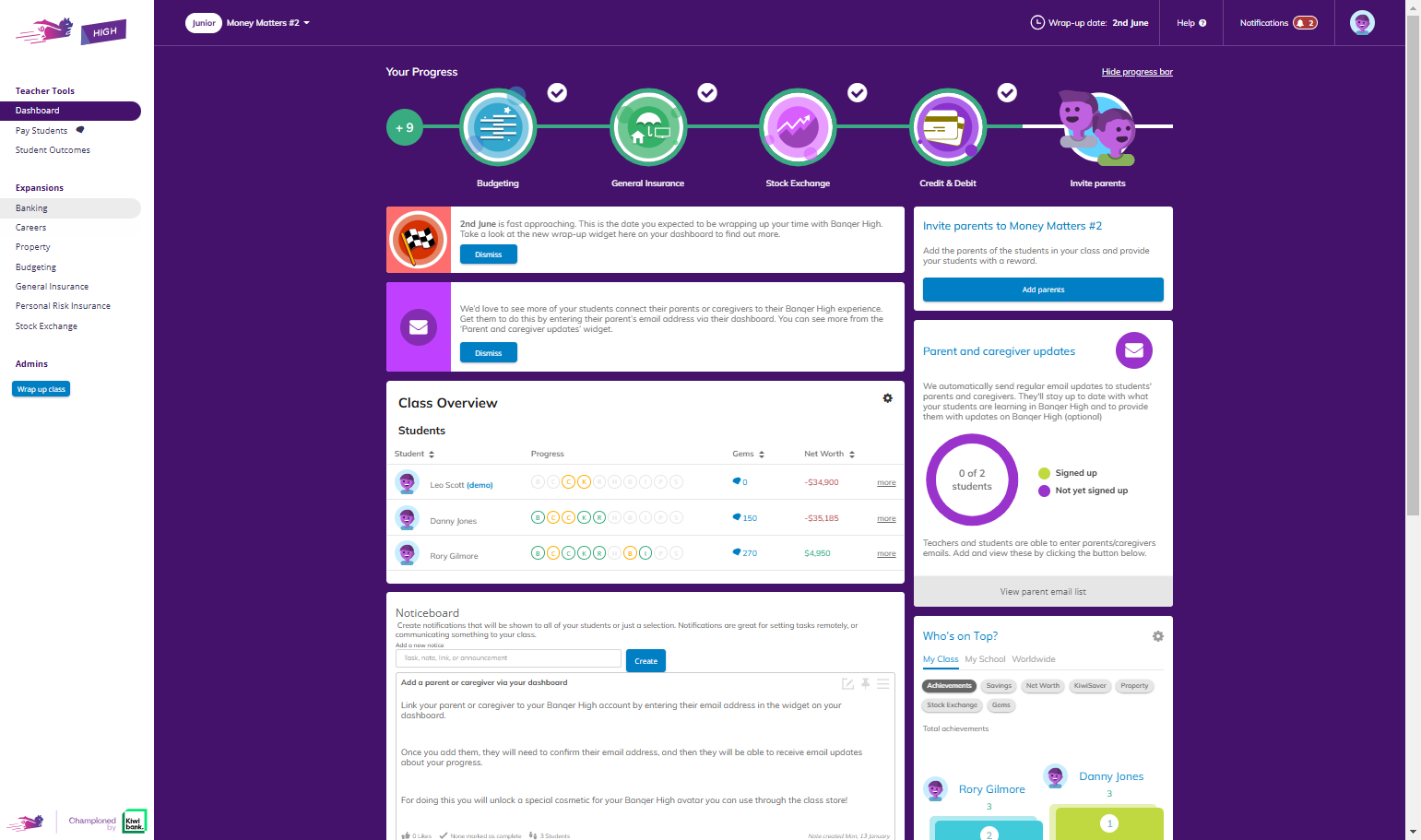The height and width of the screenshot is (840, 1421).
Task: Select the Savings filter pill
Action: [999, 686]
